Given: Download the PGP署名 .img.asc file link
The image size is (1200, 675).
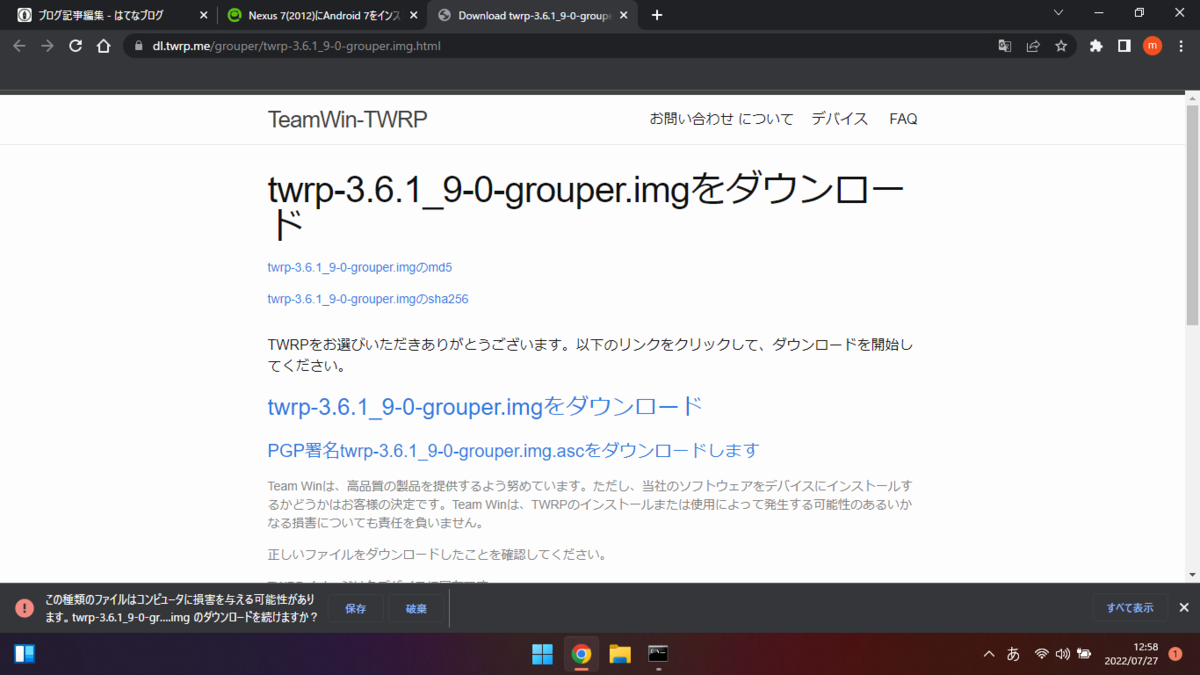Looking at the screenshot, I should [x=513, y=450].
